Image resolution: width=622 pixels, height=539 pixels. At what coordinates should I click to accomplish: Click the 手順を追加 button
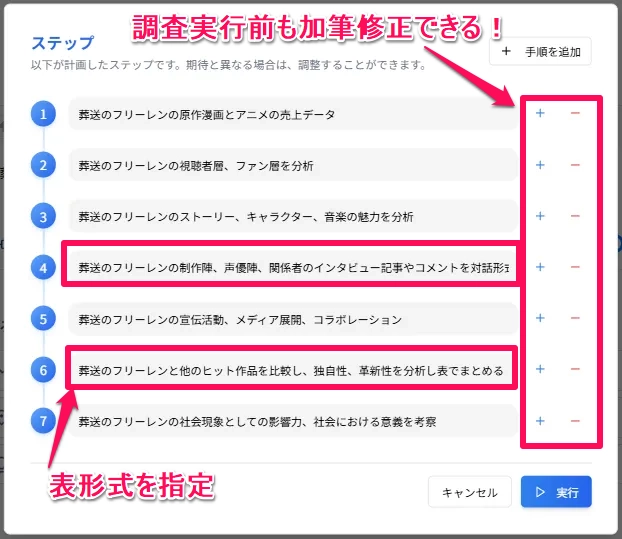[x=540, y=51]
